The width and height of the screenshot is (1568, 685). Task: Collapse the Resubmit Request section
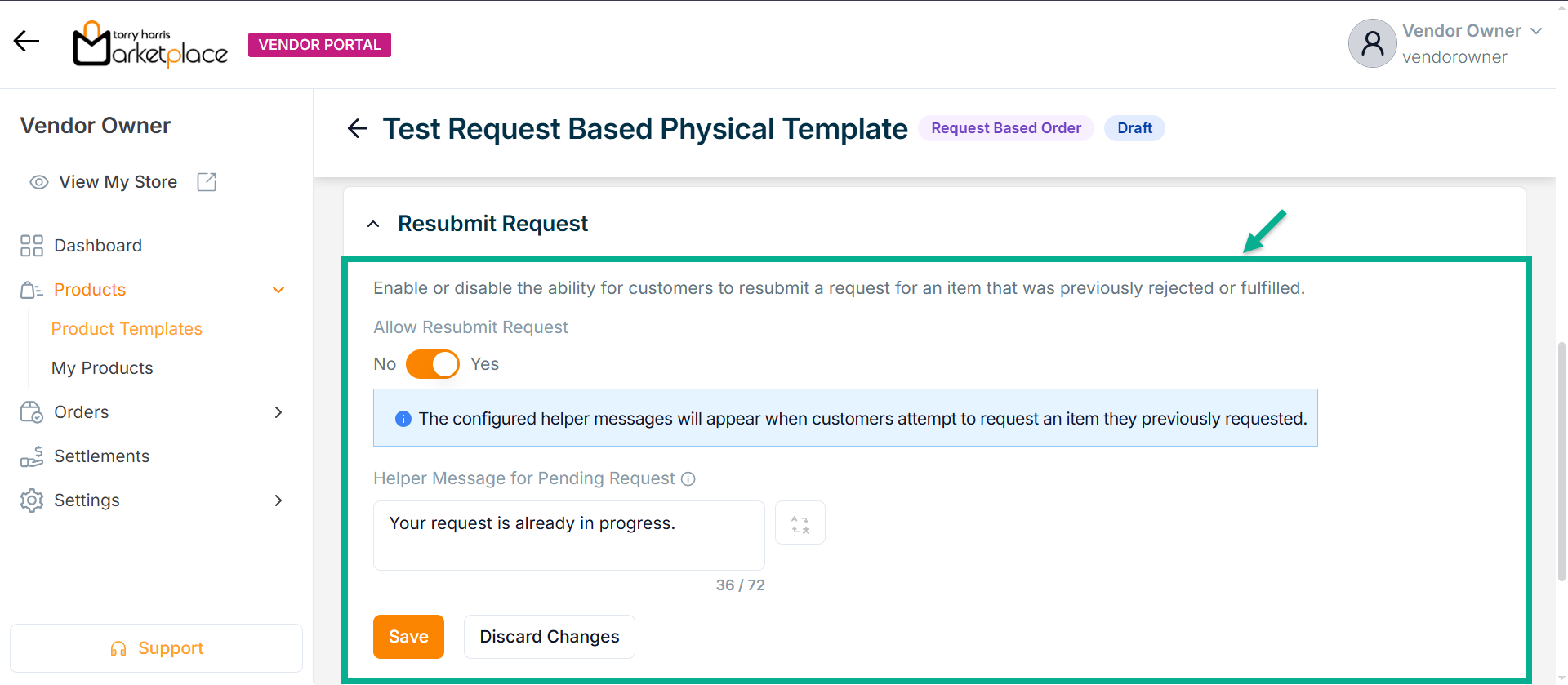click(x=373, y=225)
